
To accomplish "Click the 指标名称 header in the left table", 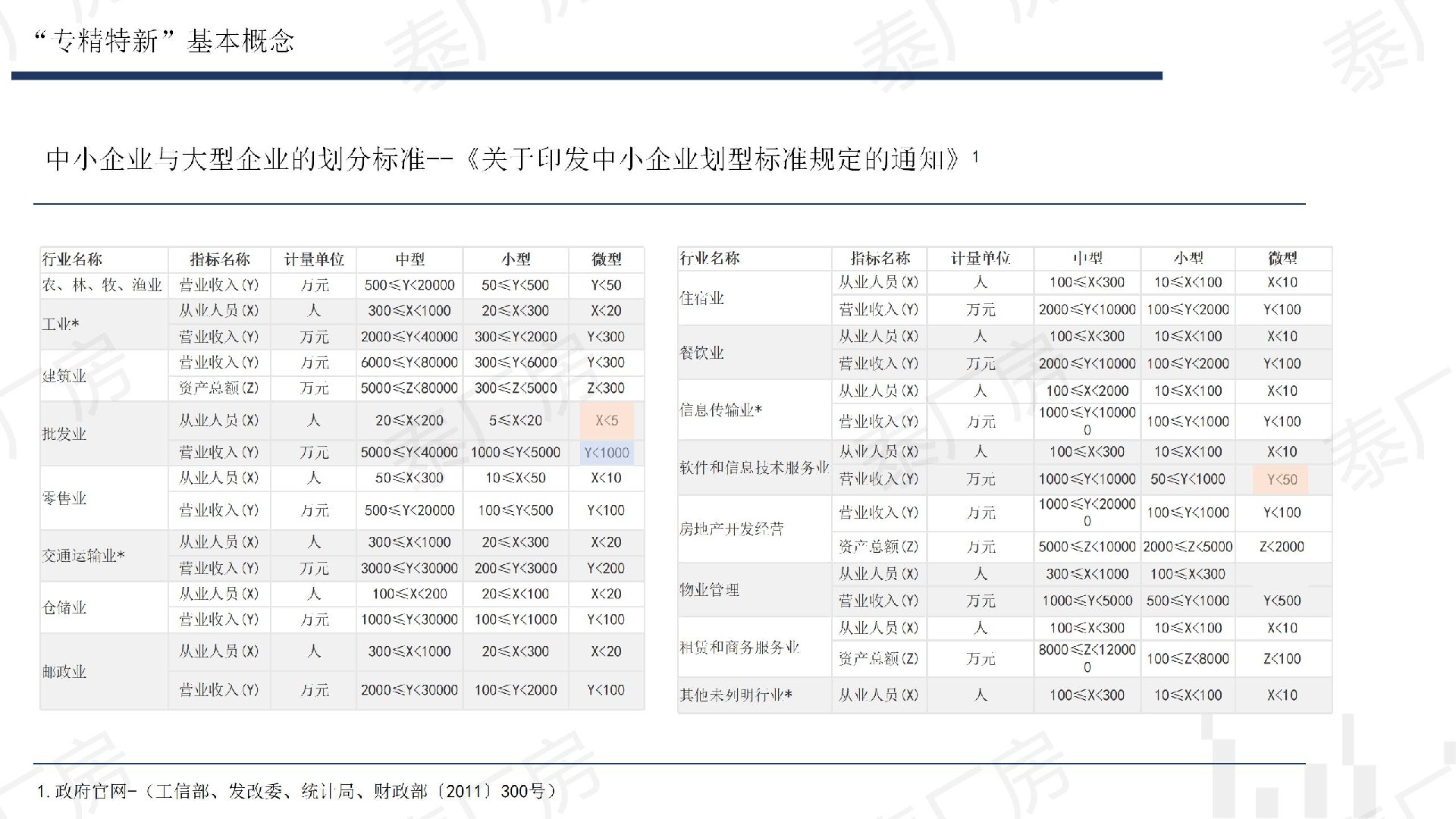I will pyautogui.click(x=219, y=259).
